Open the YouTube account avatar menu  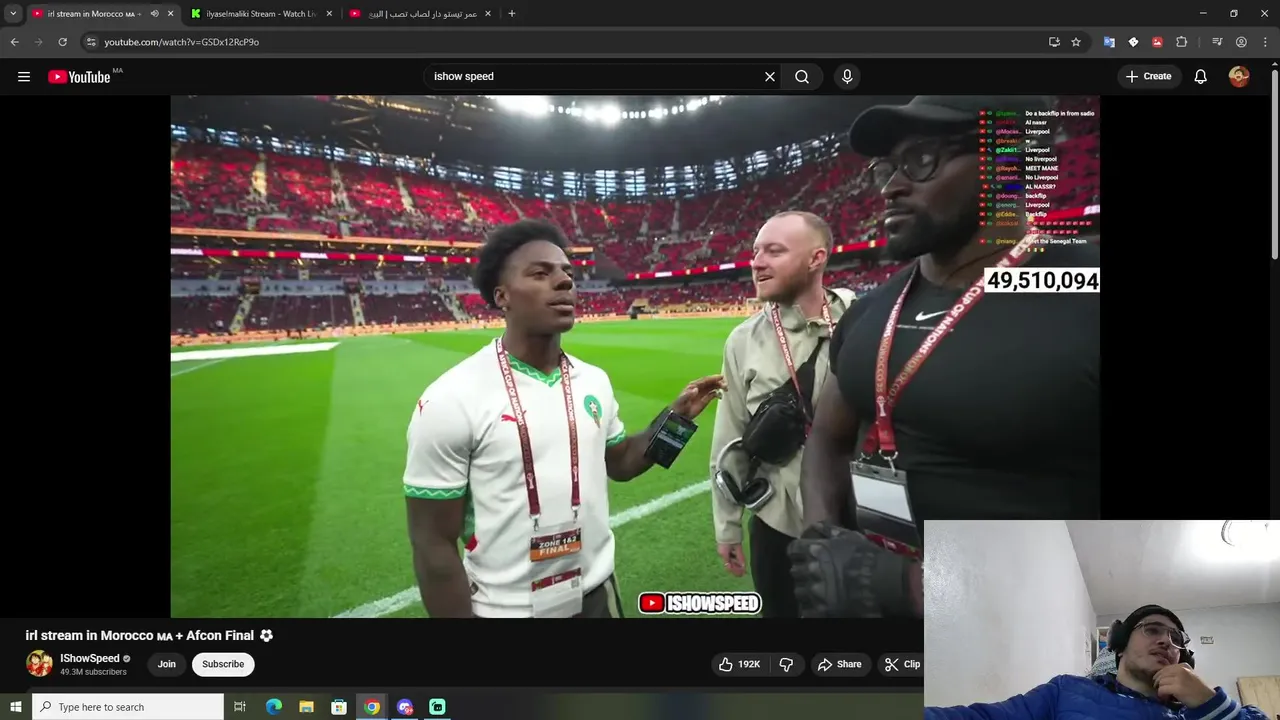(1239, 76)
